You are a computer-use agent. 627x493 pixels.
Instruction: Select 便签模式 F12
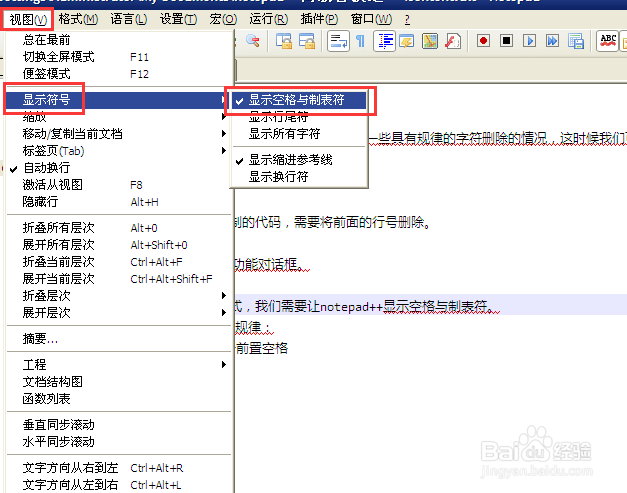tap(119, 74)
